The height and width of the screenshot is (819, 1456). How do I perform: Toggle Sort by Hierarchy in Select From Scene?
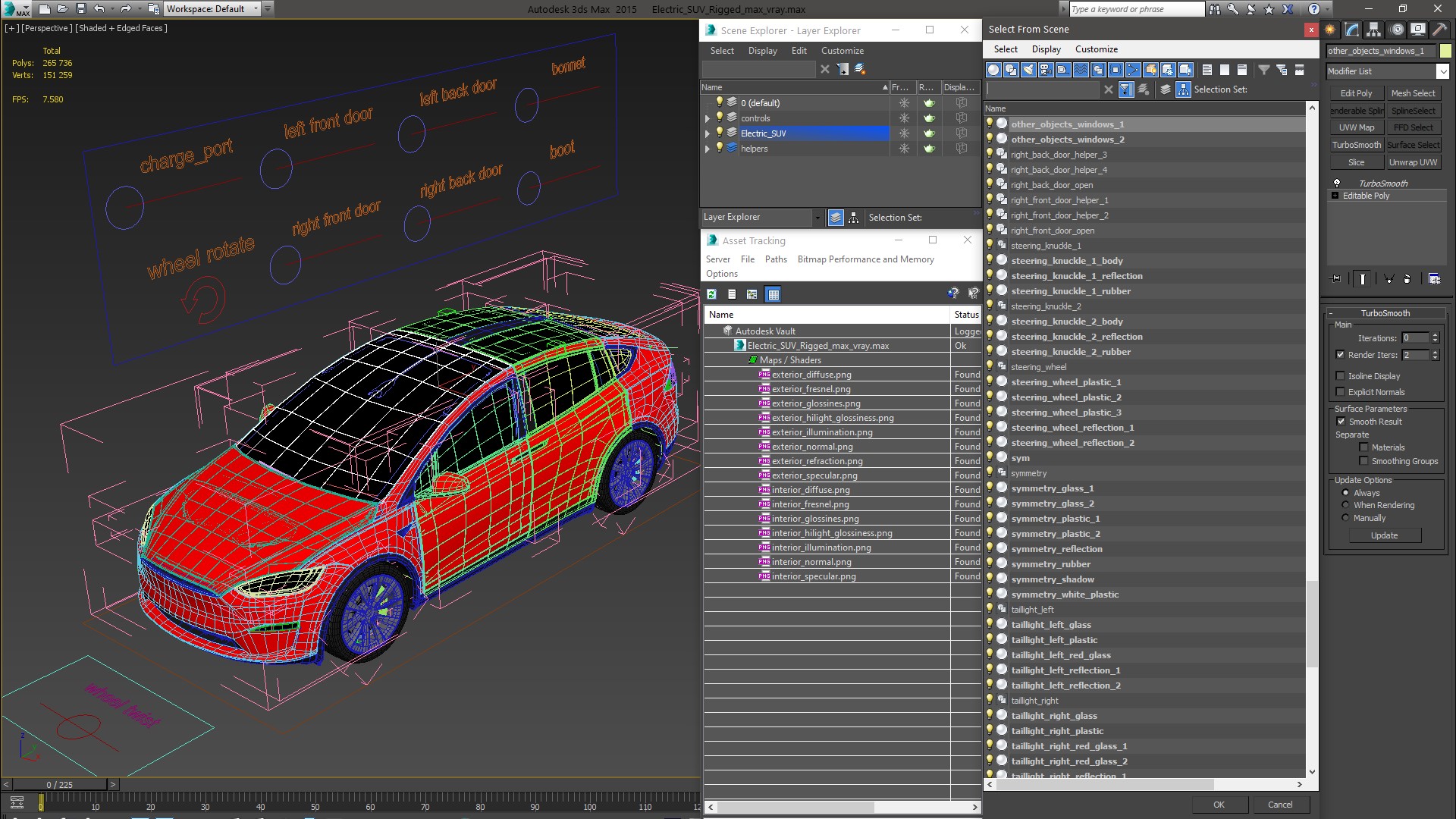[x=1184, y=89]
